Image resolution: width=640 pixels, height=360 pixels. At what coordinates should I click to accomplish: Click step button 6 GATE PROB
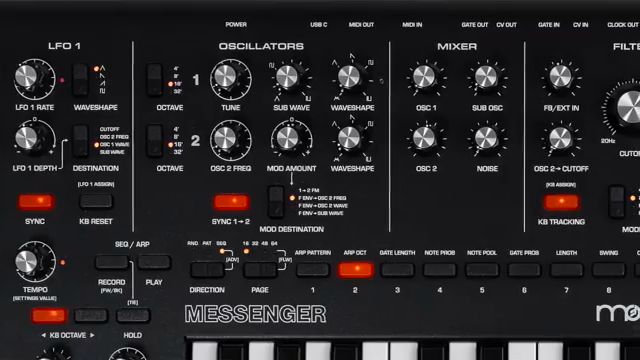tap(524, 270)
